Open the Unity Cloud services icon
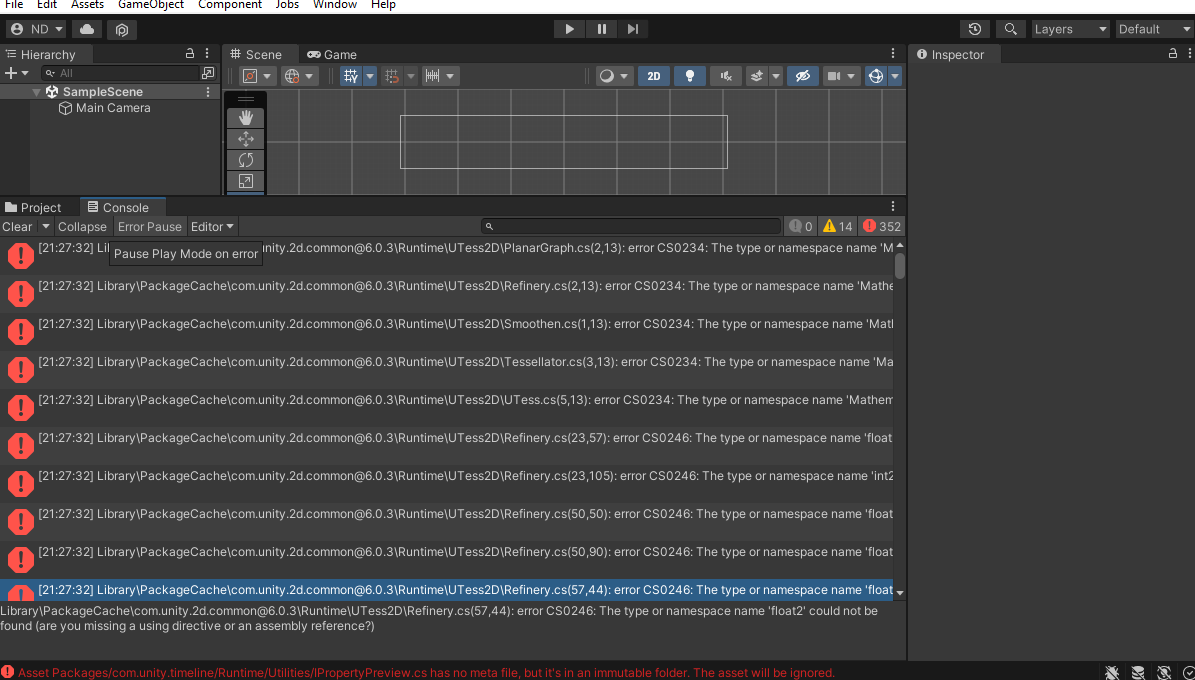Image resolution: width=1195 pixels, height=680 pixels. point(87,29)
